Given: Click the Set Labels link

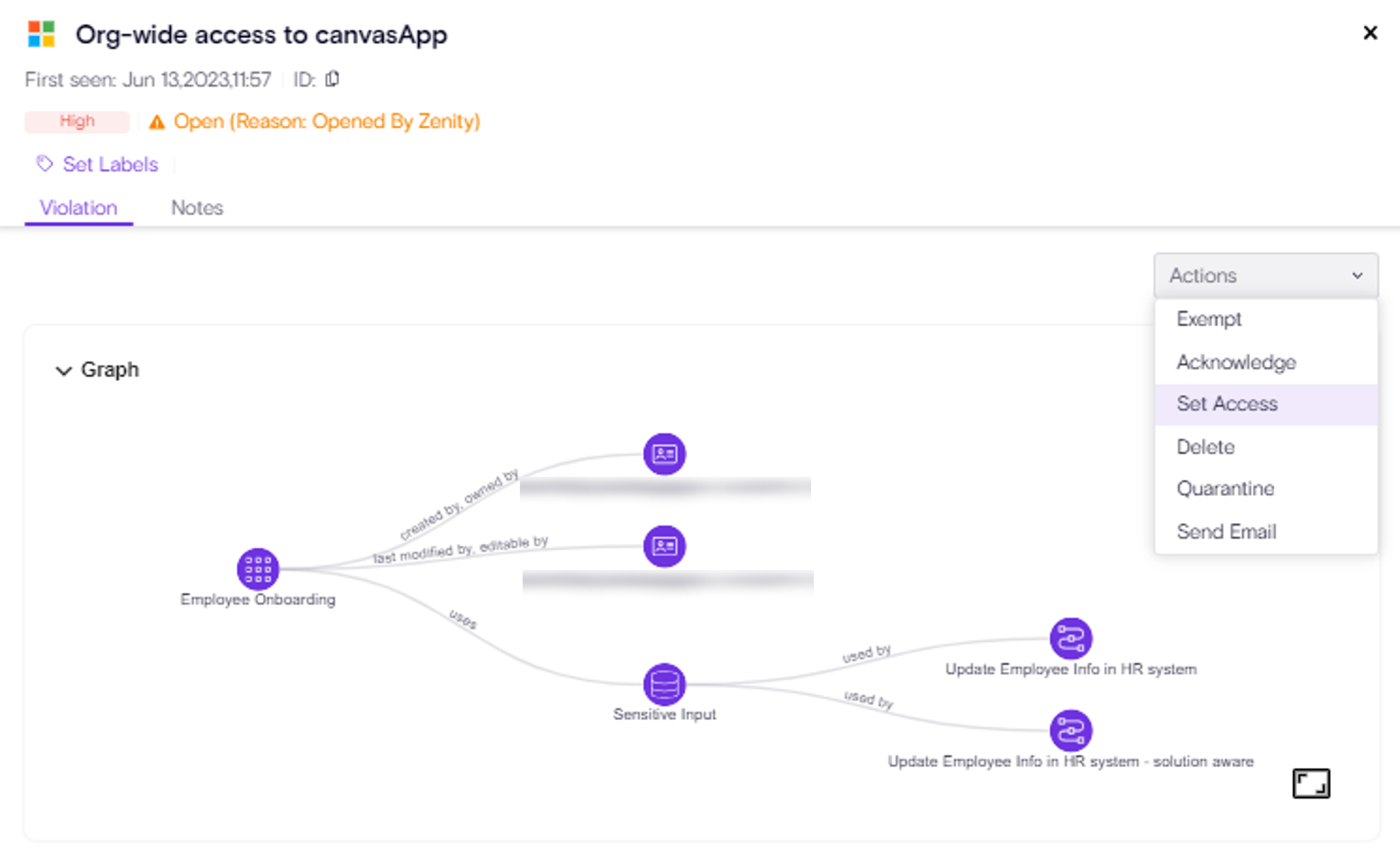Looking at the screenshot, I should tap(110, 164).
